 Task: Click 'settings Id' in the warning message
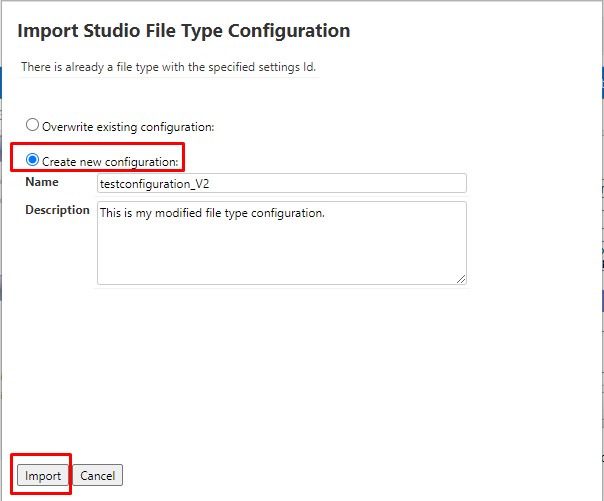[x=286, y=67]
